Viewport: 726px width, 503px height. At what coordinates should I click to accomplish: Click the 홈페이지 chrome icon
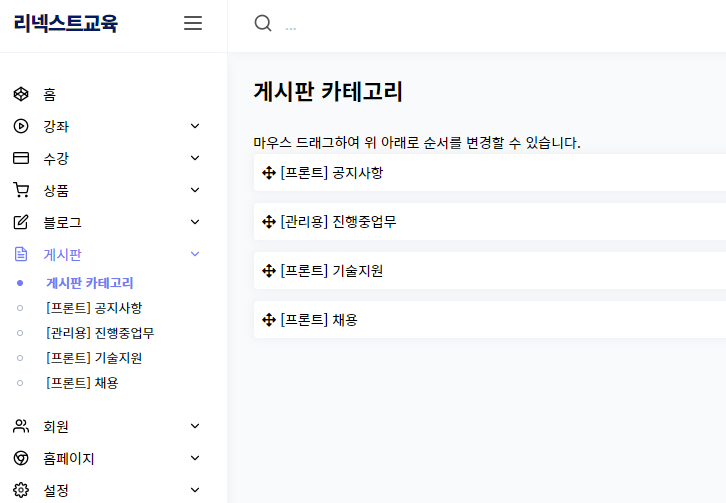21,458
